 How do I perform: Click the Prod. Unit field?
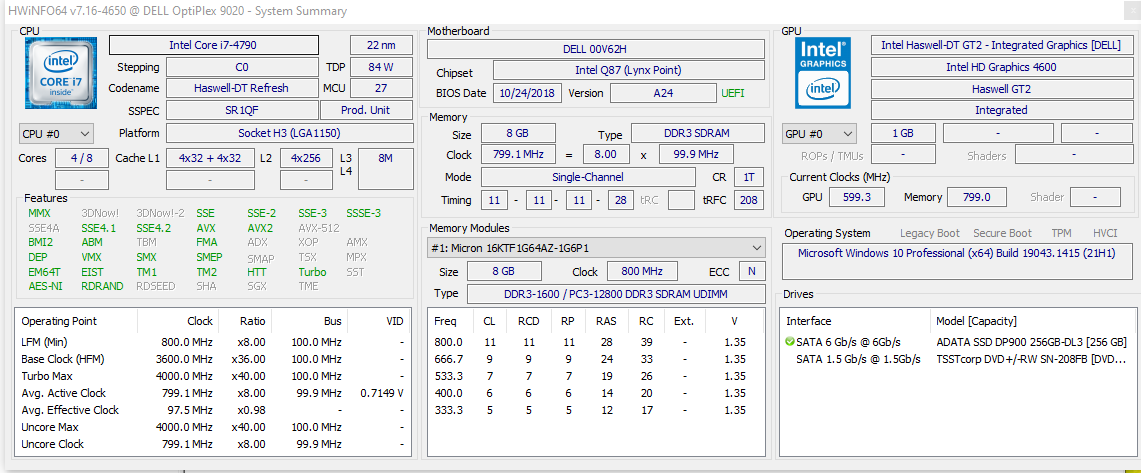[366, 110]
